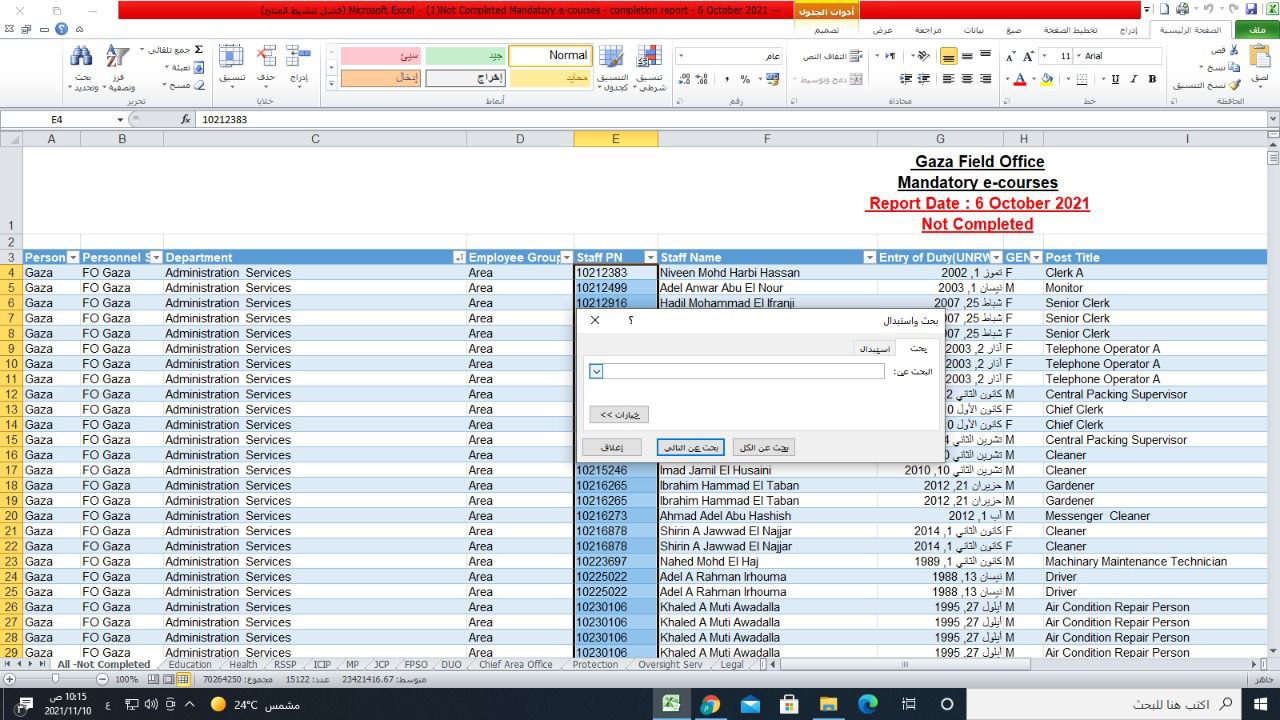Expand the find-what history dropdown
Viewport: 1280px width, 720px height.
596,371
